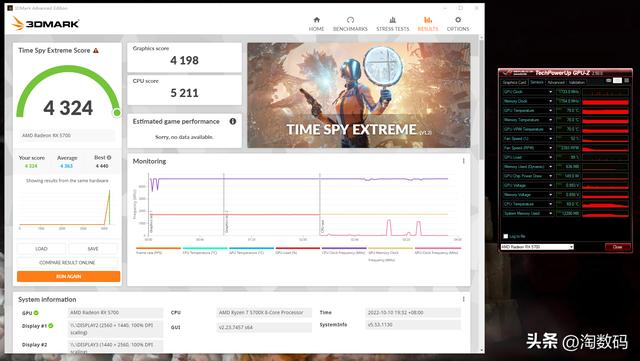Image resolution: width=640 pixels, height=361 pixels.
Task: Click Memory Clock red graph bar in GPU-Z
Action: 605,102
